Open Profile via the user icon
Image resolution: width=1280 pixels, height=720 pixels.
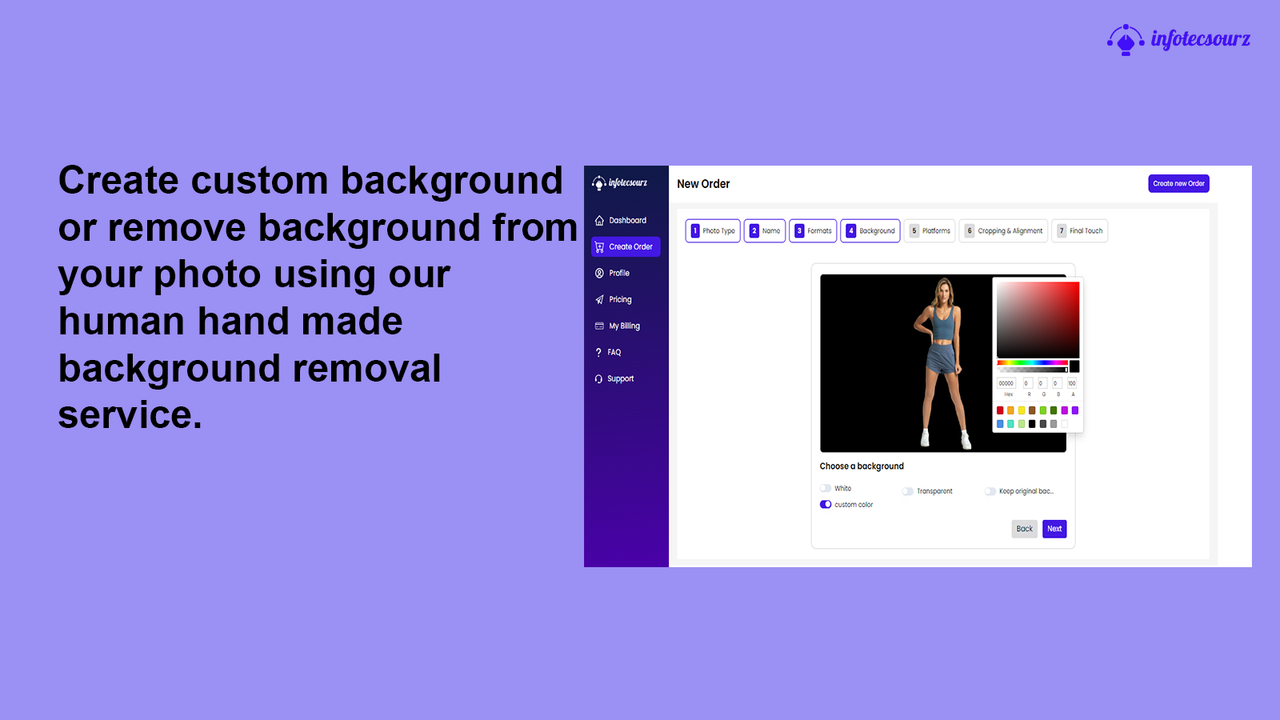click(599, 273)
